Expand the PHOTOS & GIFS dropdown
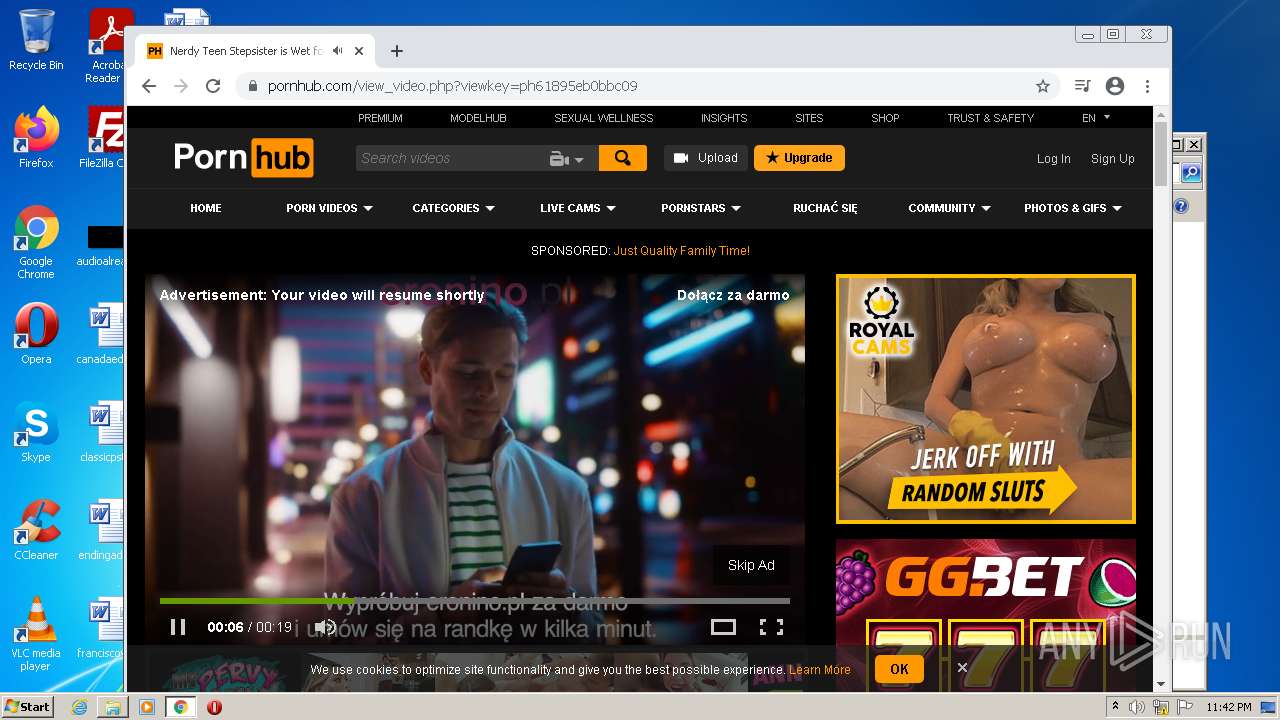 tap(1073, 208)
